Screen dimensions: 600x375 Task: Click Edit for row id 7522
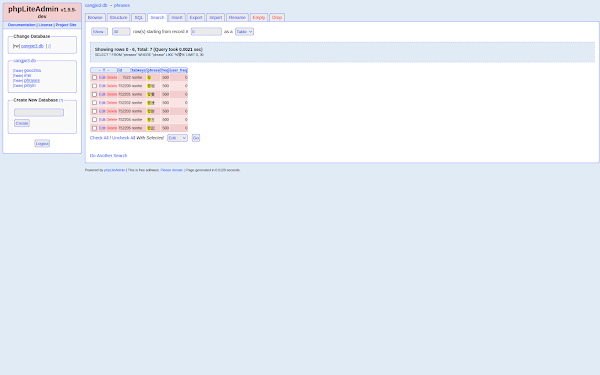[x=102, y=78]
